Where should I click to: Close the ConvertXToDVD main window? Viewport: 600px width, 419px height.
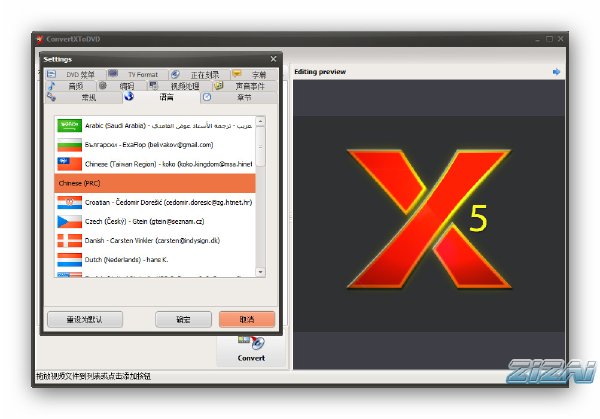(x=561, y=39)
